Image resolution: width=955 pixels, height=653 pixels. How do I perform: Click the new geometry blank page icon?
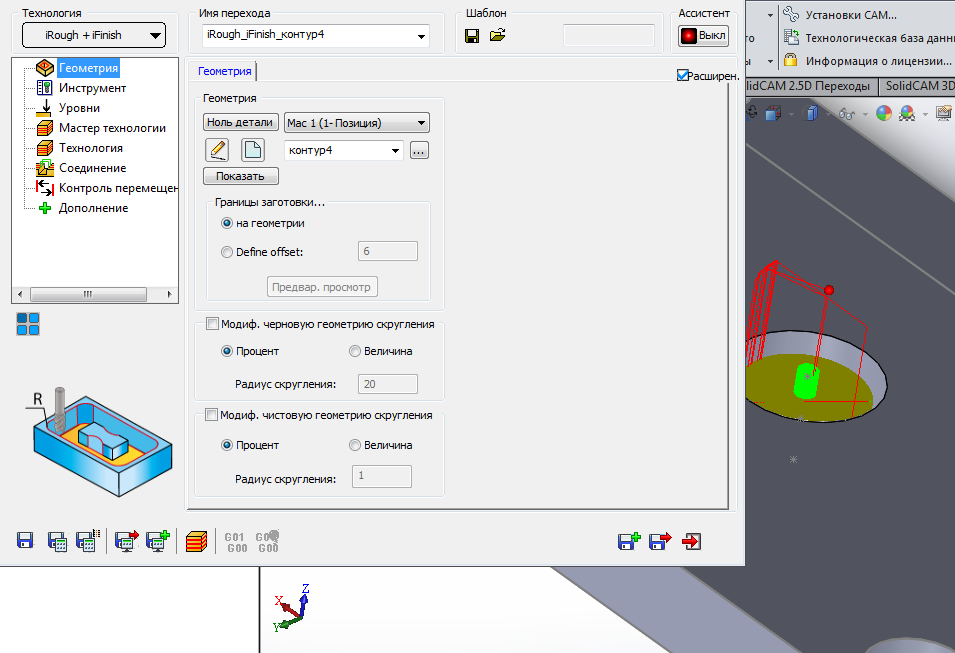(253, 150)
